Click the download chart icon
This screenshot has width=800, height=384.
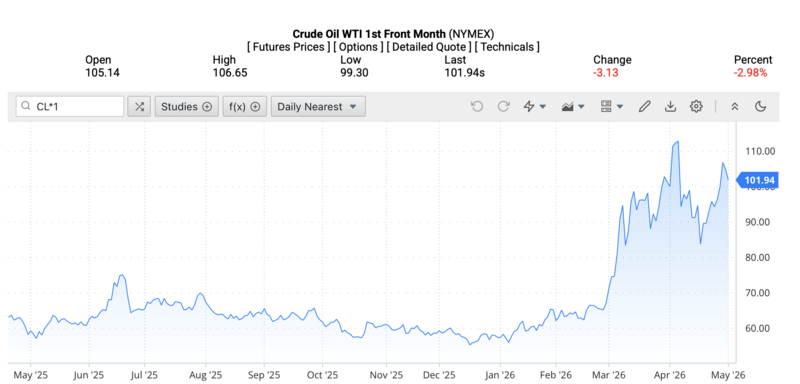click(670, 106)
